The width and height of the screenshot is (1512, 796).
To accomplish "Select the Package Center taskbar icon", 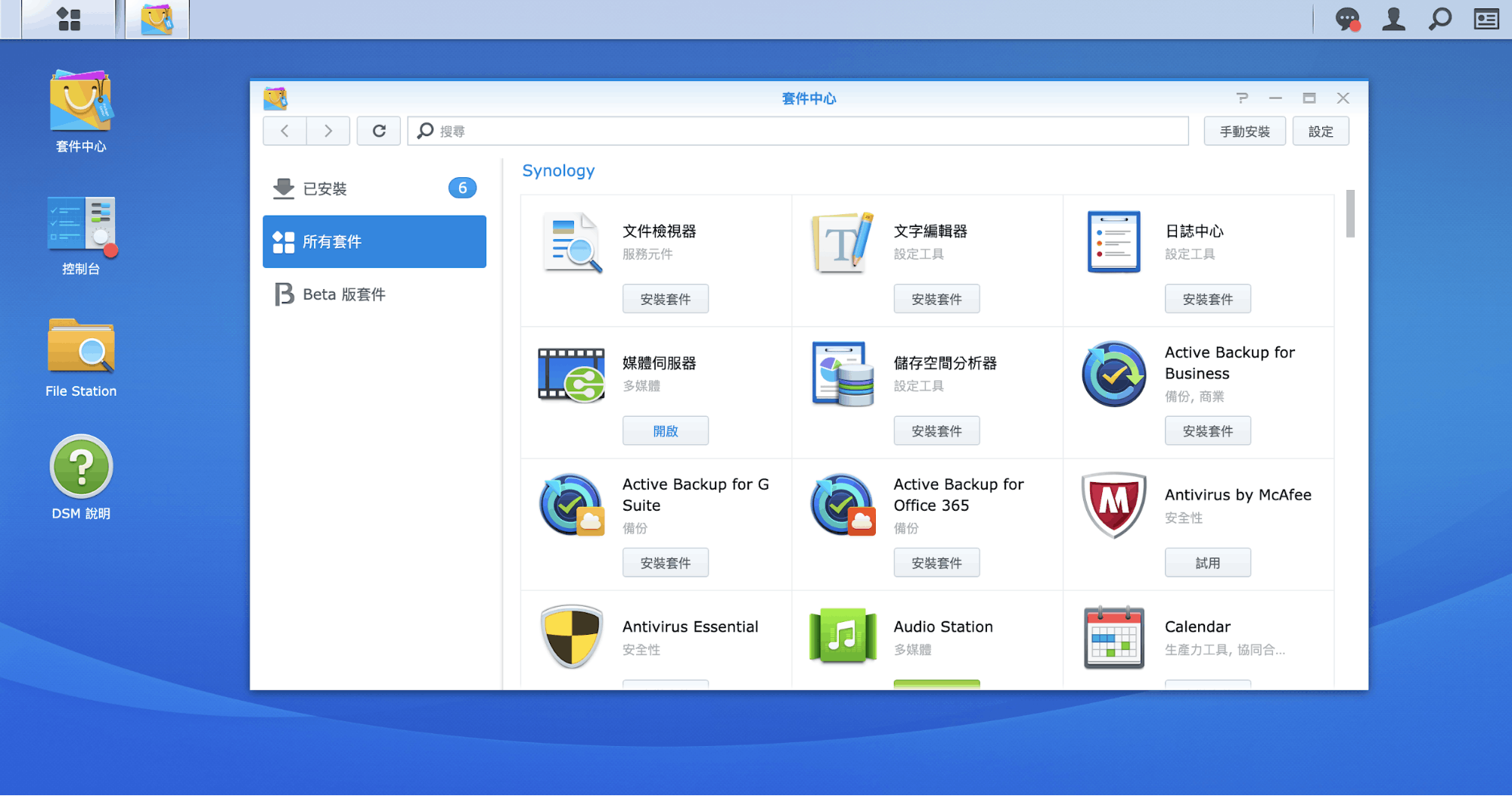I will click(x=157, y=19).
